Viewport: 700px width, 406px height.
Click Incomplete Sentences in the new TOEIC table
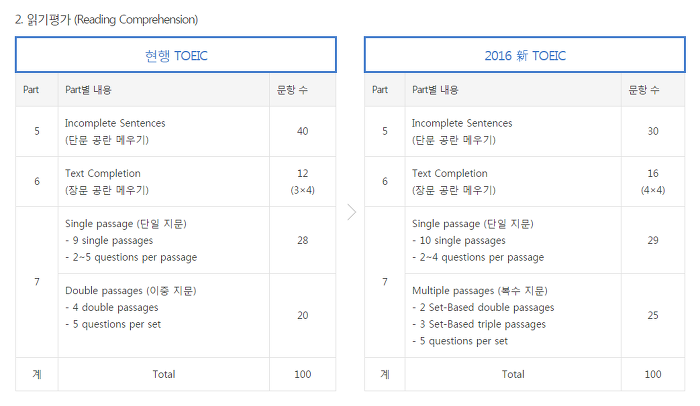click(x=462, y=123)
